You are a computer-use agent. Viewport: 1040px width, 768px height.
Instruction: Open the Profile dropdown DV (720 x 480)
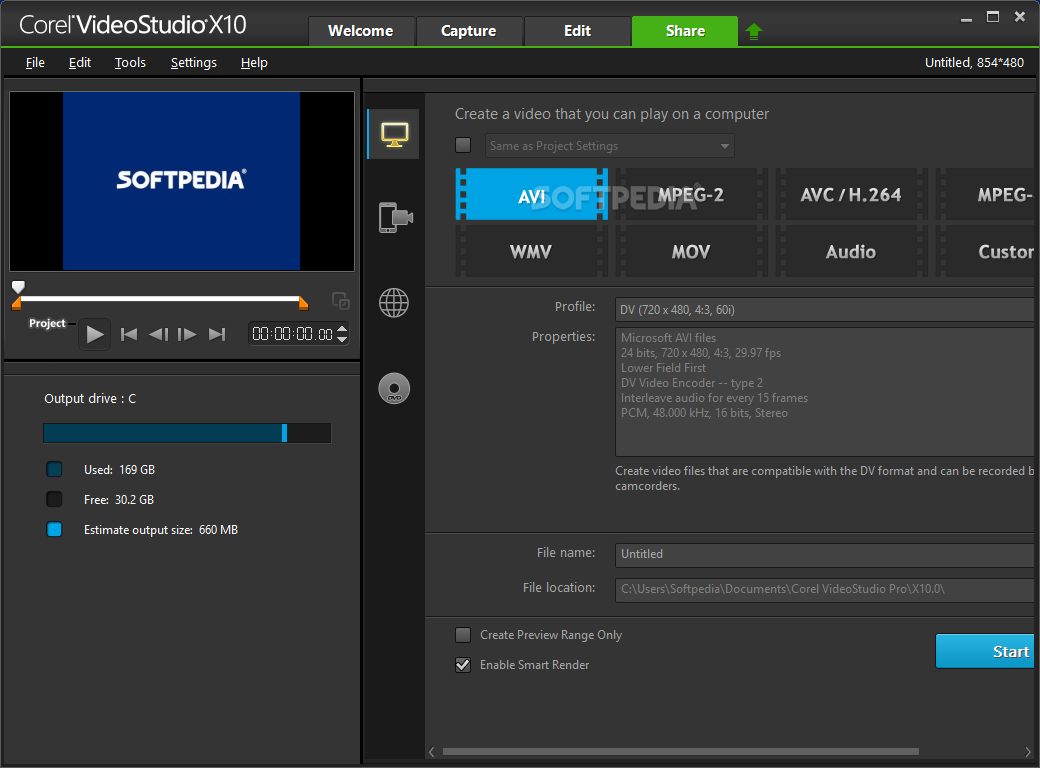click(825, 310)
